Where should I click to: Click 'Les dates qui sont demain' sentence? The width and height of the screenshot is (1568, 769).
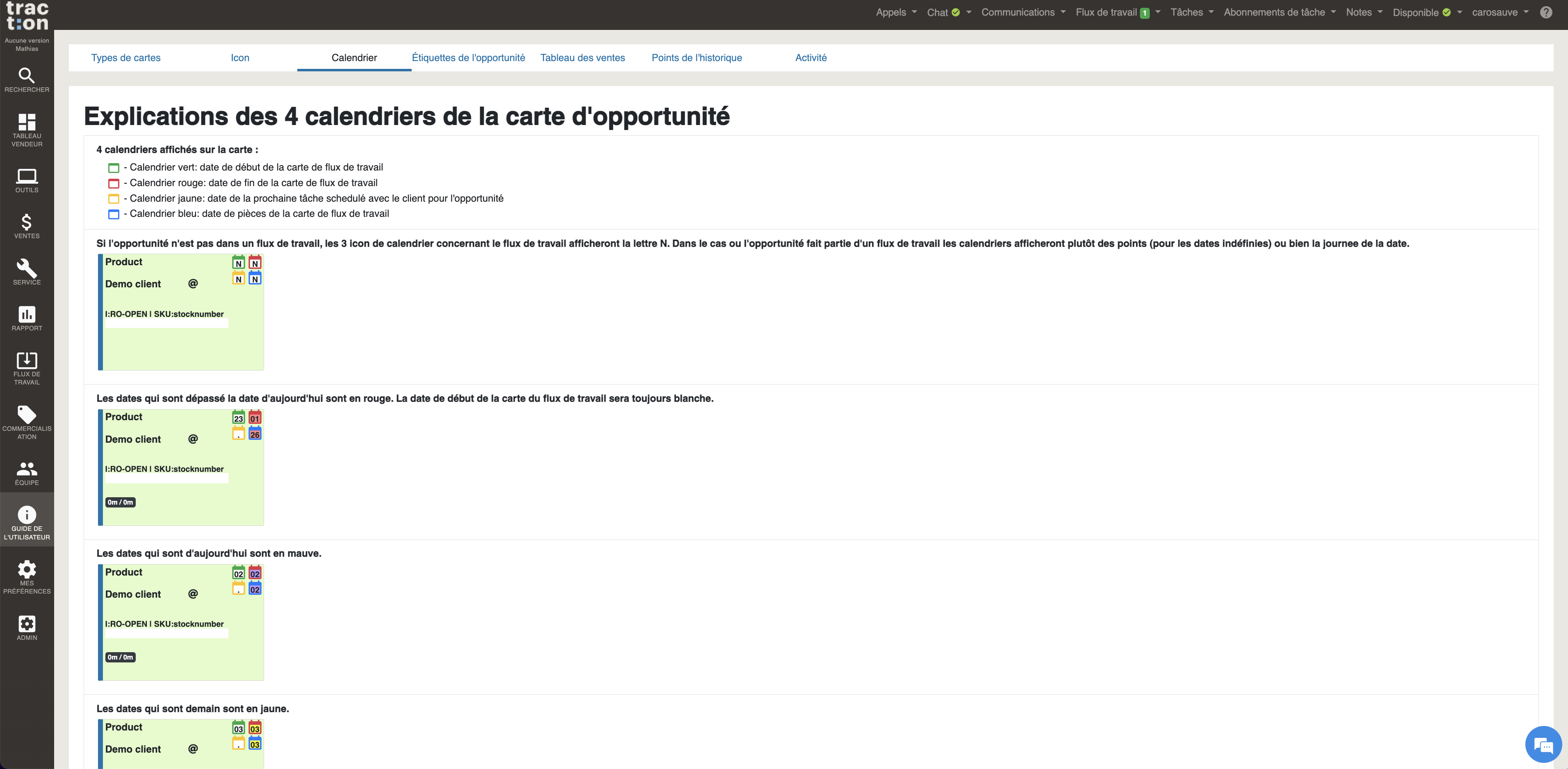pos(193,709)
